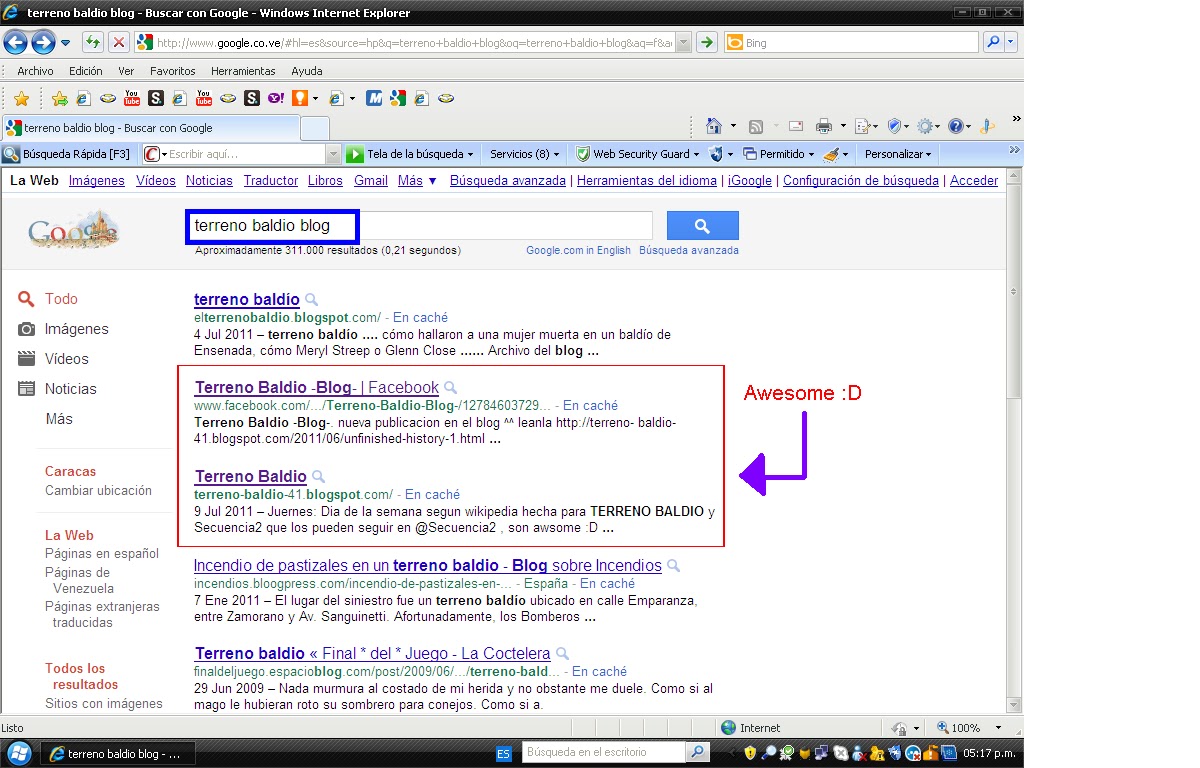Click the Acceder sign-in link
Viewport: 1200px width, 768px height.
[x=974, y=181]
